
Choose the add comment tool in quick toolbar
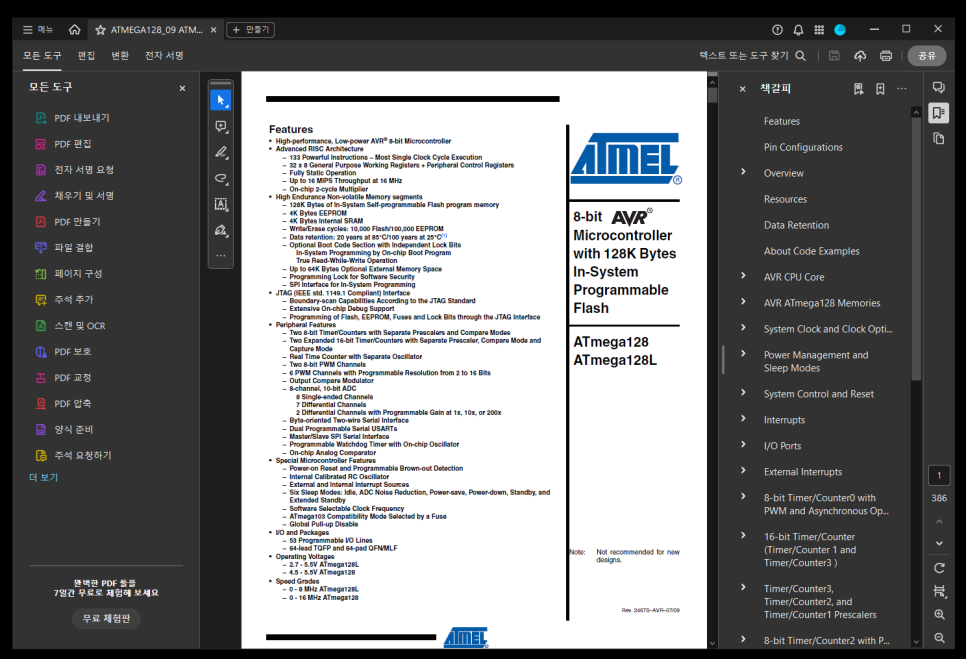coord(221,126)
